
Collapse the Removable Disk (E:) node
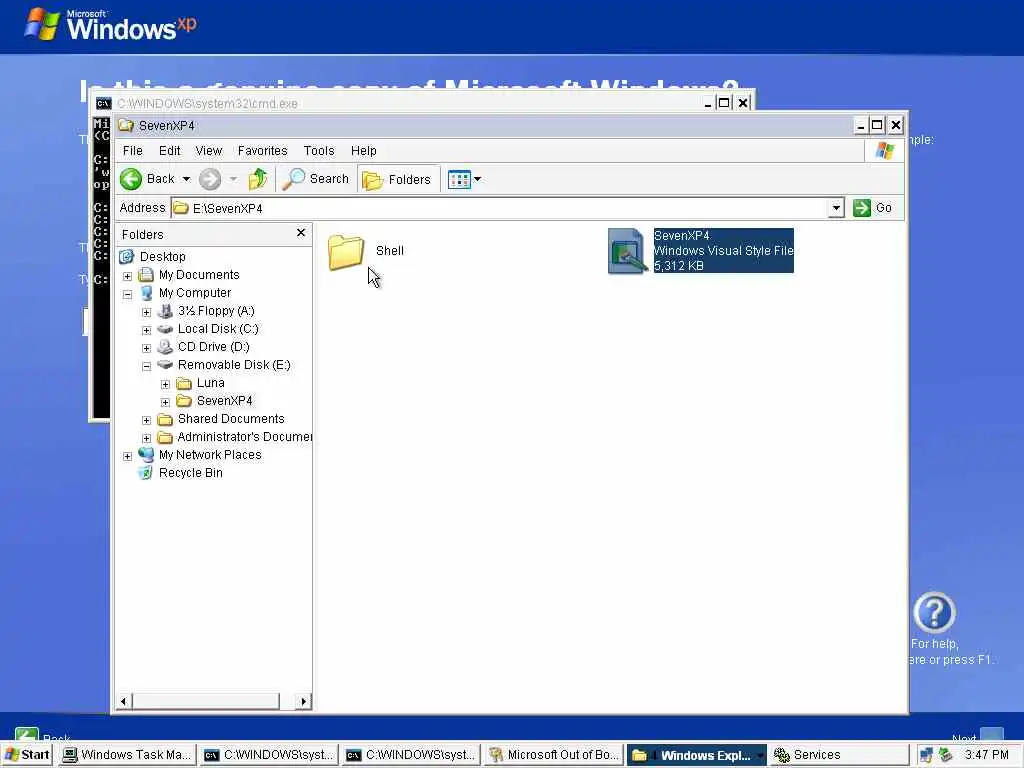(146, 366)
